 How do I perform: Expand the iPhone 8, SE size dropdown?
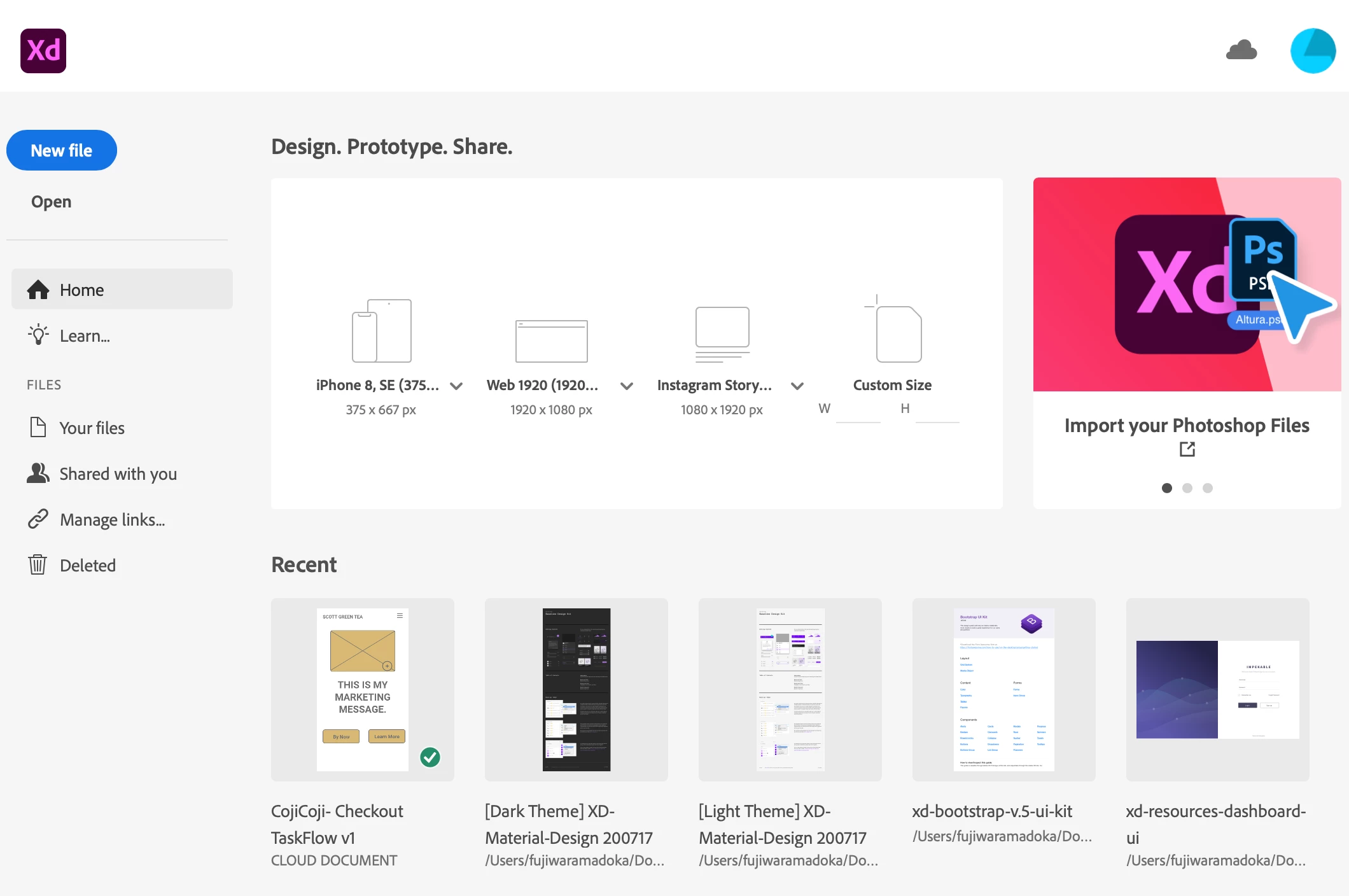[456, 386]
